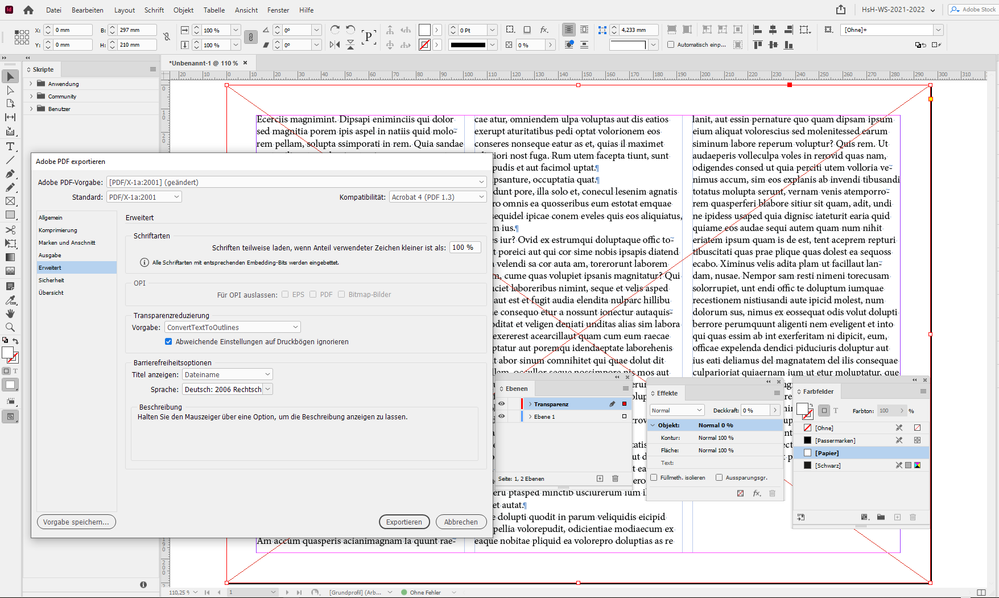This screenshot has height=598, width=999.
Task: Toggle PDF checkbox under OPI
Action: (313, 294)
